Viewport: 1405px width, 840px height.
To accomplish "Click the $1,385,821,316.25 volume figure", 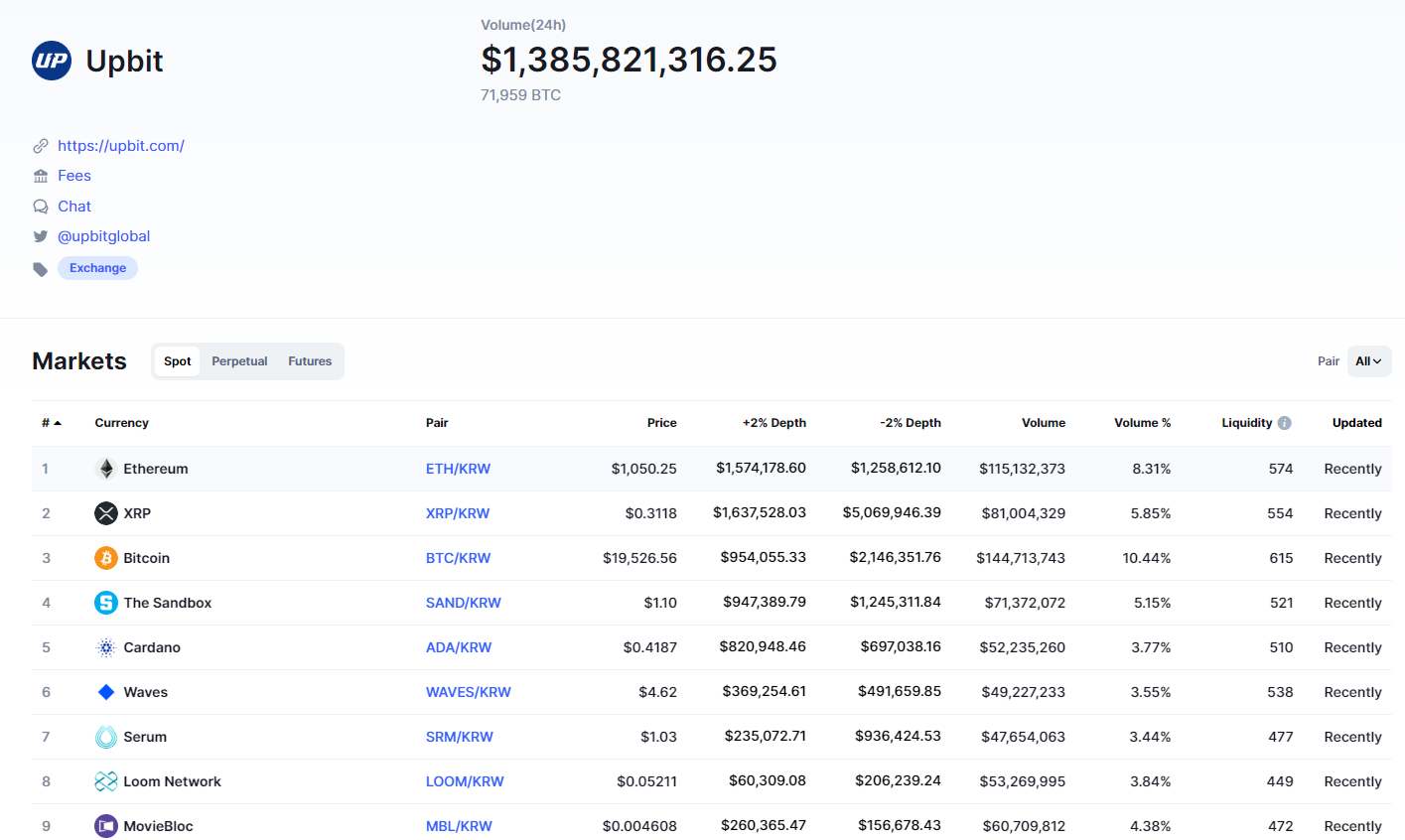I will (630, 60).
